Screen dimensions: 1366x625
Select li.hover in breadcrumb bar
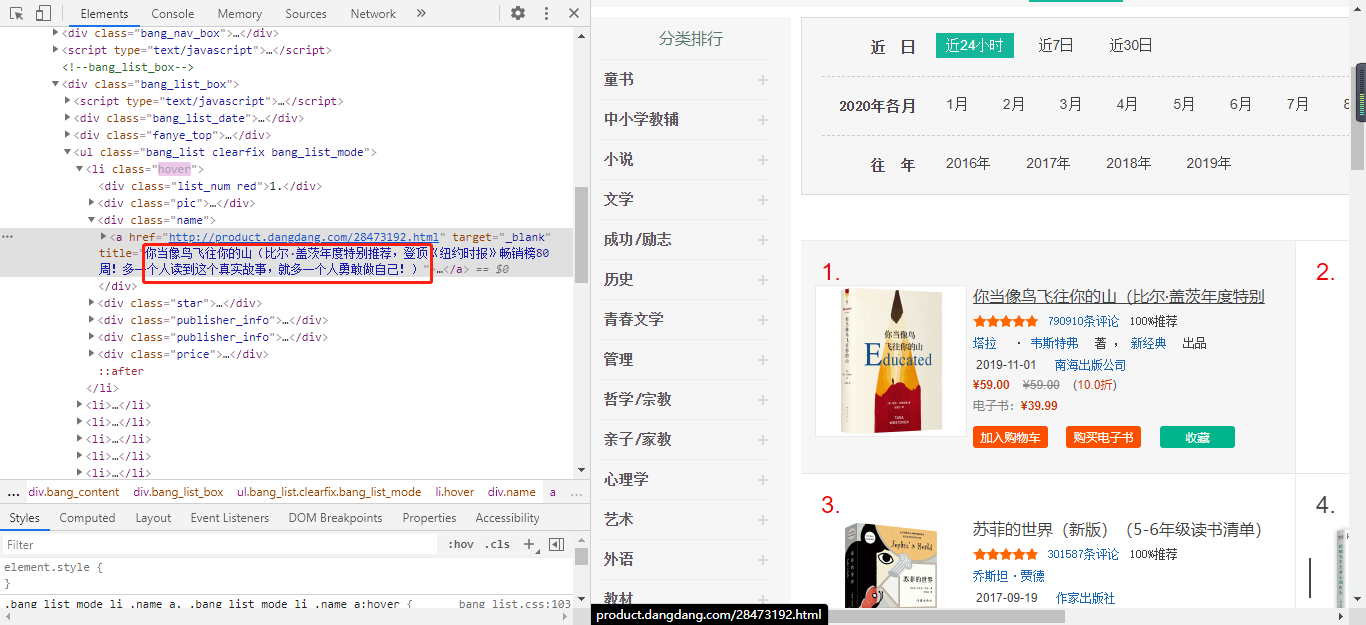pos(455,492)
